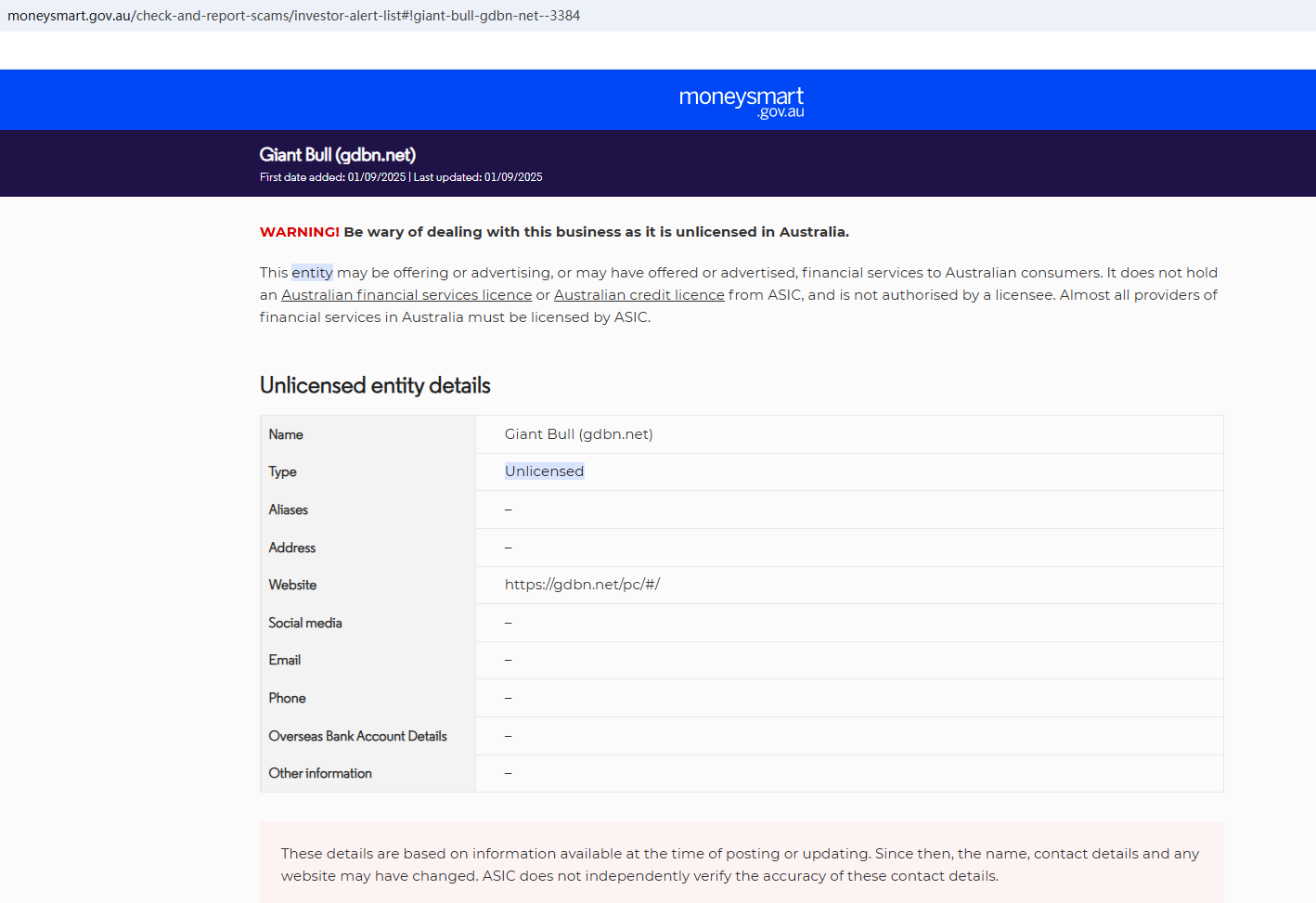Screen dimensions: 1316x903
Task: Click the "Unlicensed entity details" heading
Action: click(x=375, y=386)
